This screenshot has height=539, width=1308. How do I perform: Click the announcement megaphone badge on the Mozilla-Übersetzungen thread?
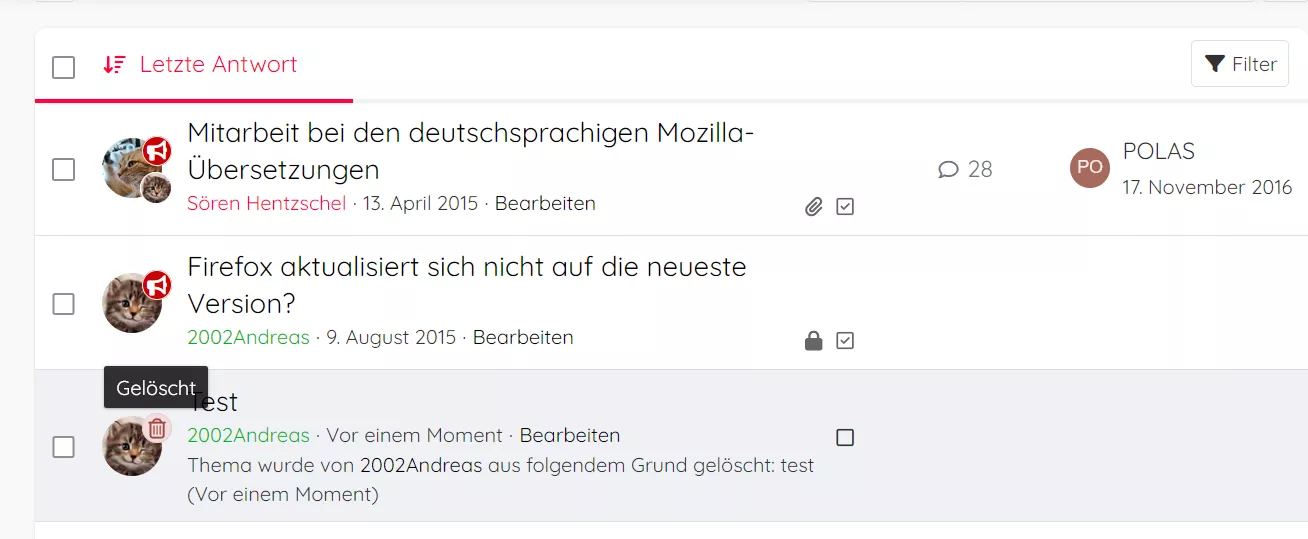pyautogui.click(x=157, y=151)
